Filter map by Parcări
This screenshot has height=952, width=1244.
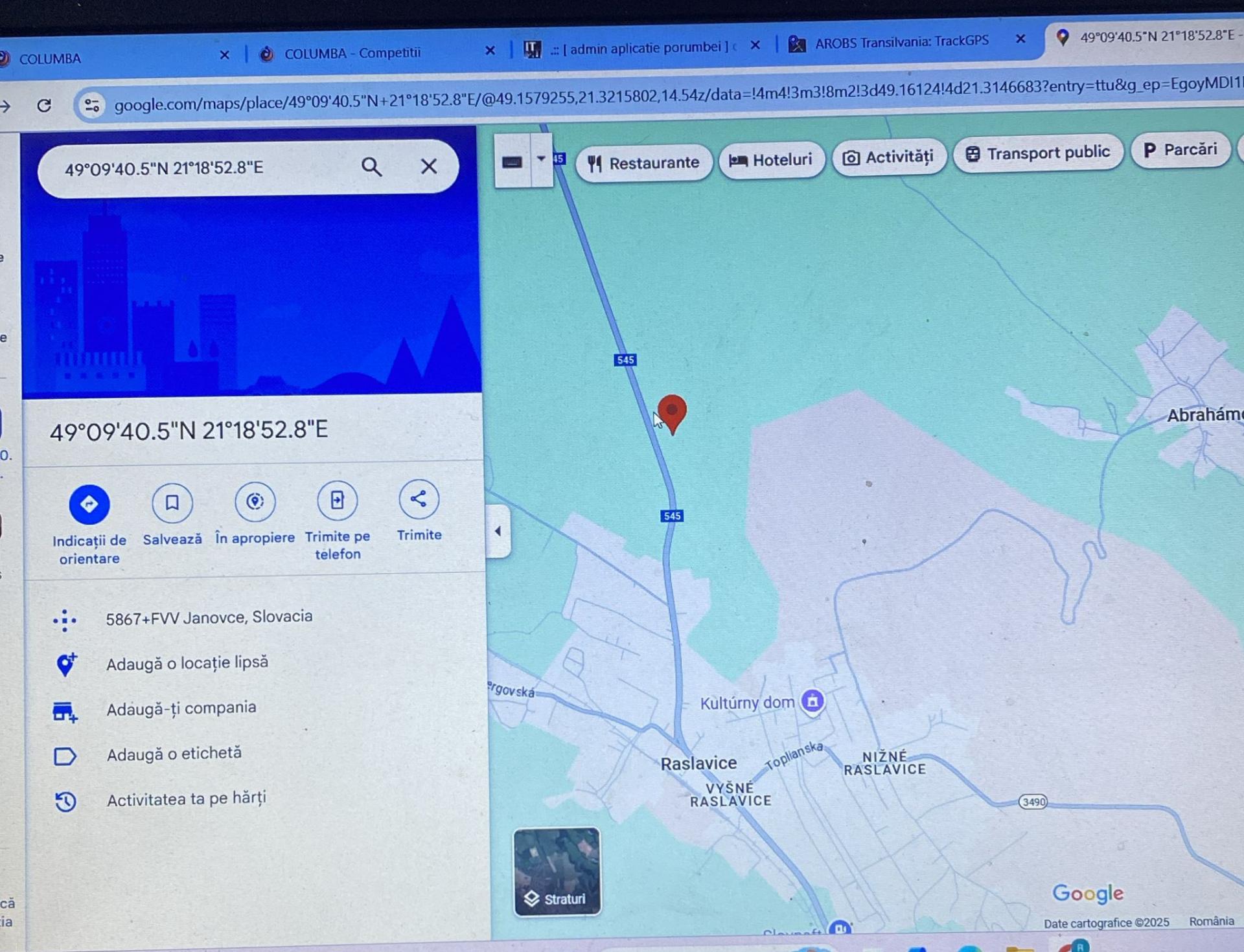click(1181, 150)
